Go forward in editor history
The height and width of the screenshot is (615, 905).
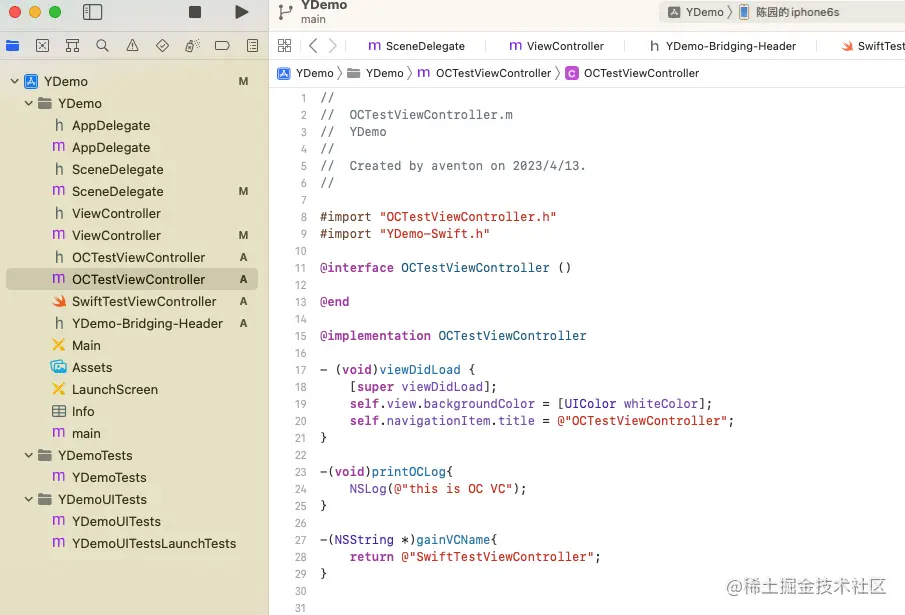point(332,46)
